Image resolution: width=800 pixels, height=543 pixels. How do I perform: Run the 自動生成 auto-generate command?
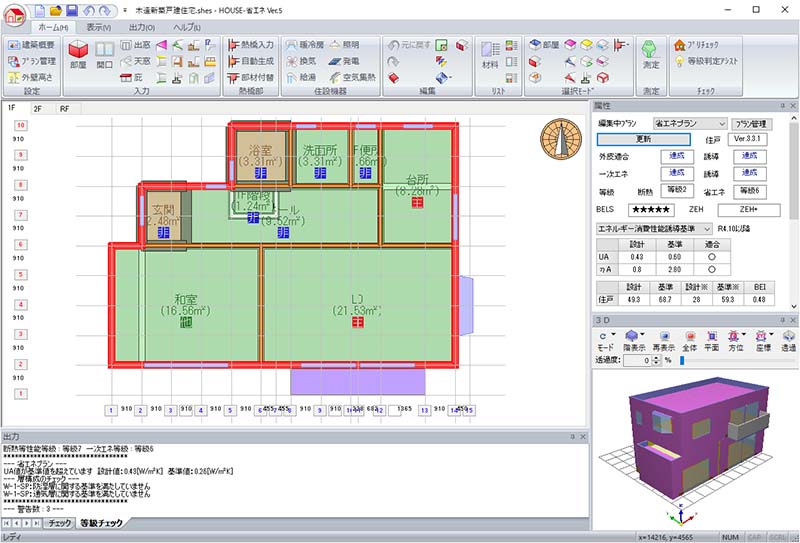click(x=249, y=60)
